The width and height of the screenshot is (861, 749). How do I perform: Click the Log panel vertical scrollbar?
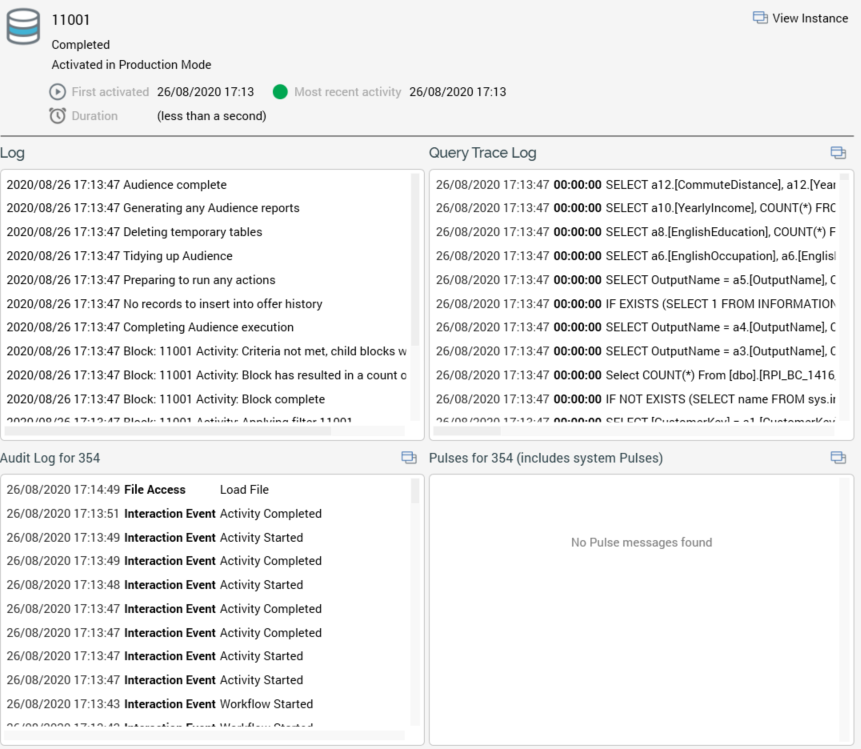click(415, 260)
